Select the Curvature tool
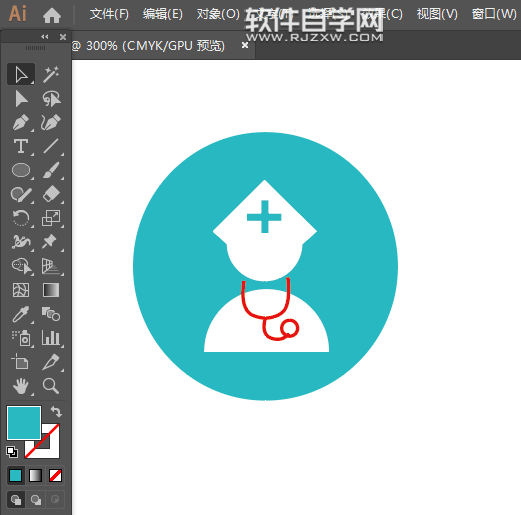Image resolution: width=521 pixels, height=515 pixels. pyautogui.click(x=51, y=122)
